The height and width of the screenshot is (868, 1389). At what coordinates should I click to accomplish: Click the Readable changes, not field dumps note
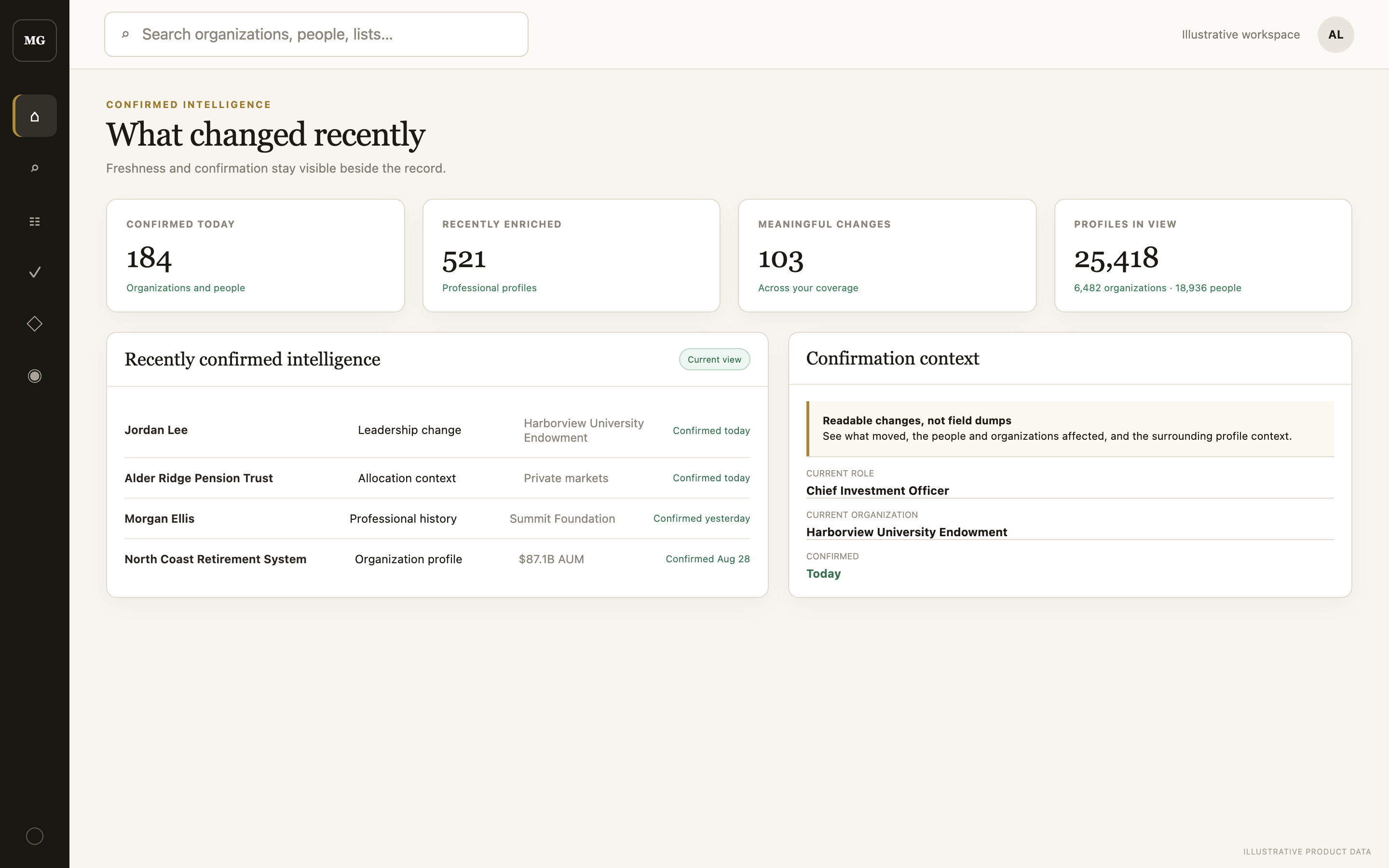[1070, 429]
